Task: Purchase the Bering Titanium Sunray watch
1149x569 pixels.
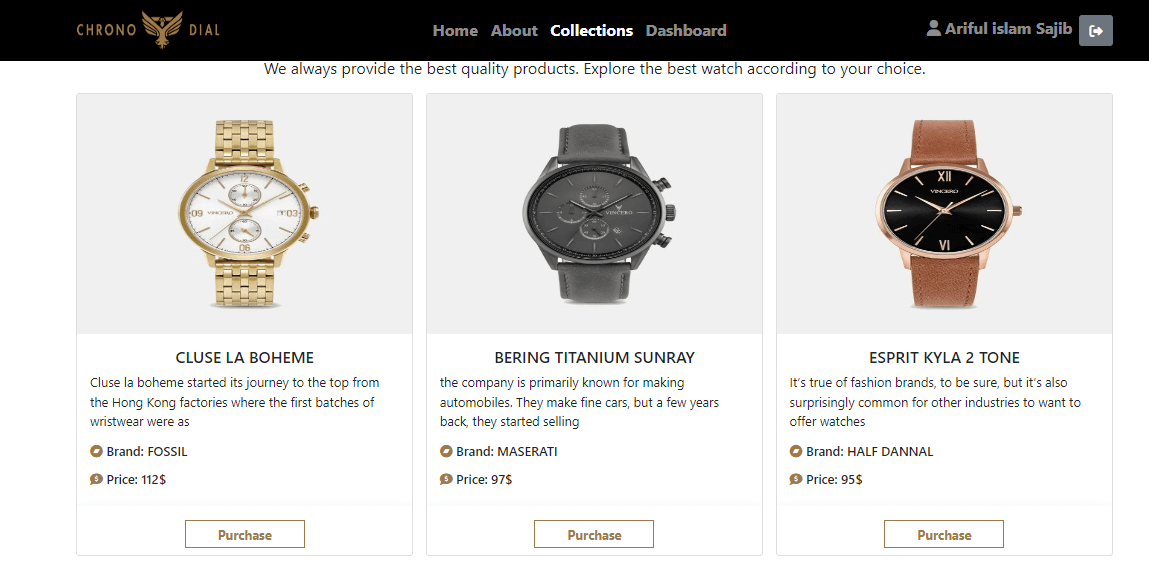Action: click(x=594, y=535)
